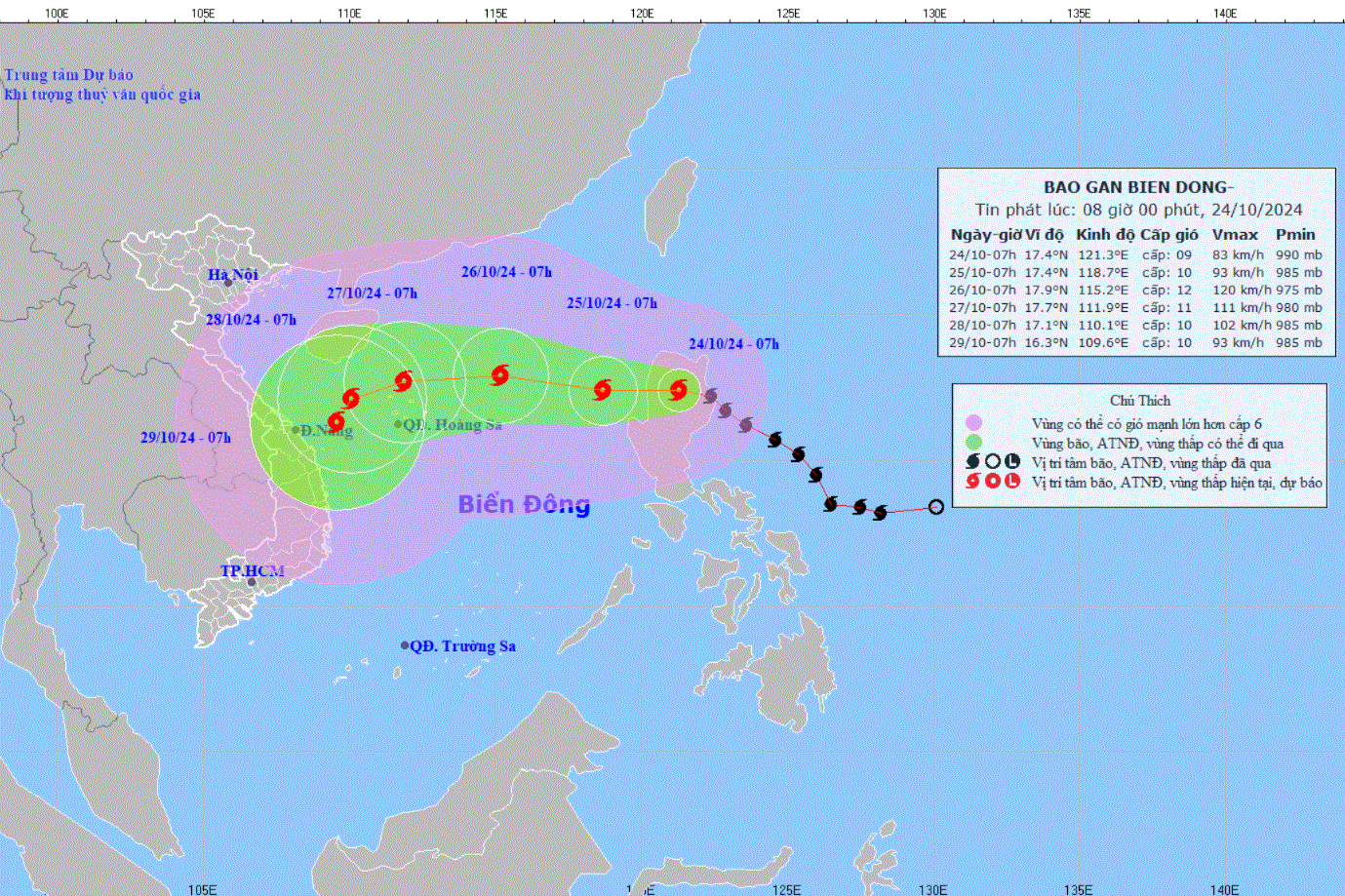Image resolution: width=1345 pixels, height=896 pixels.
Task: Click 'Vùng có thể có gió mạnh lớn hơn cấp 6'
Action: click(x=1147, y=424)
